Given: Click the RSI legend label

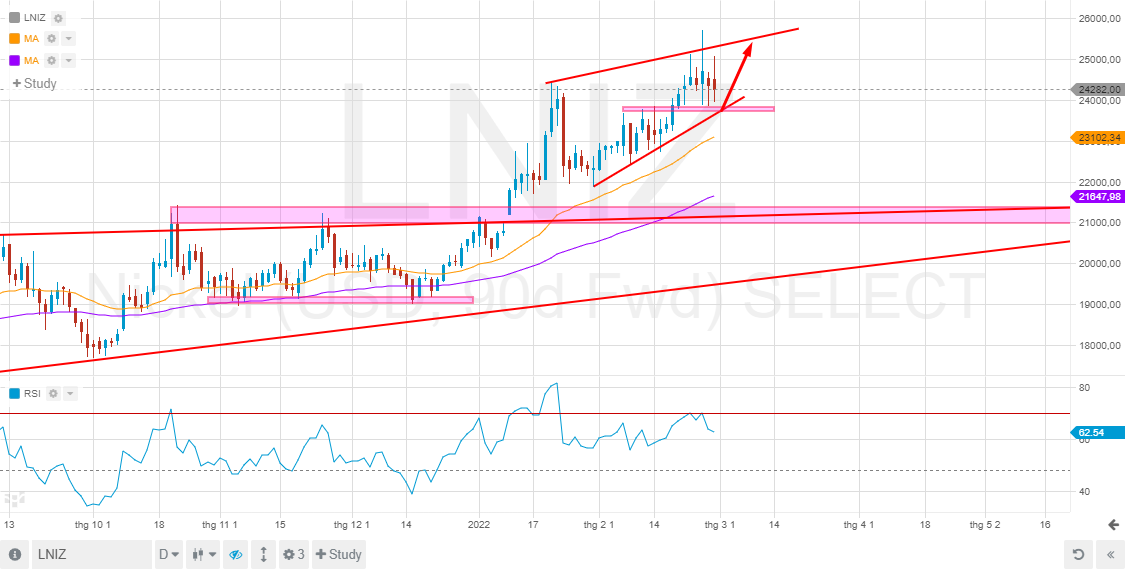Looking at the screenshot, I should 32,393.
